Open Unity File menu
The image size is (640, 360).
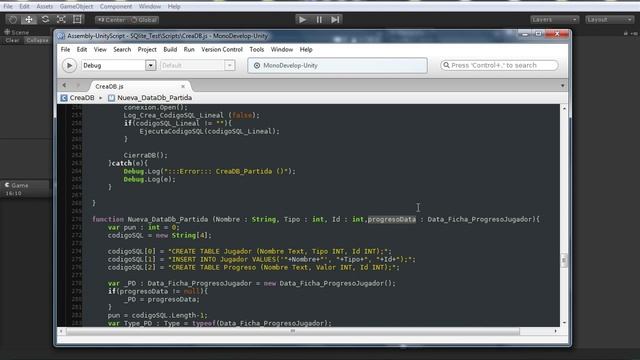point(8,7)
